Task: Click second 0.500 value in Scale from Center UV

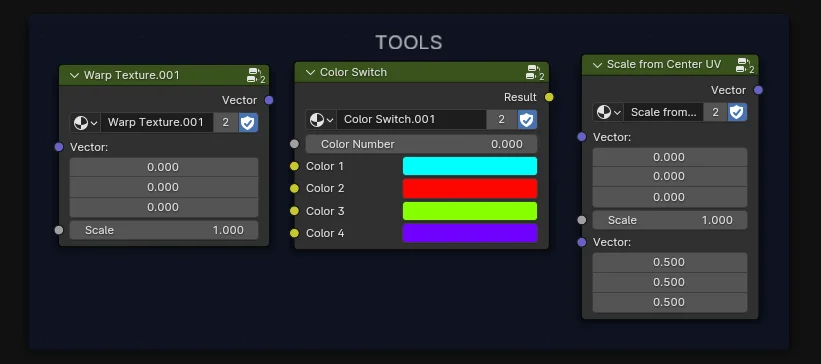Action: coord(670,282)
